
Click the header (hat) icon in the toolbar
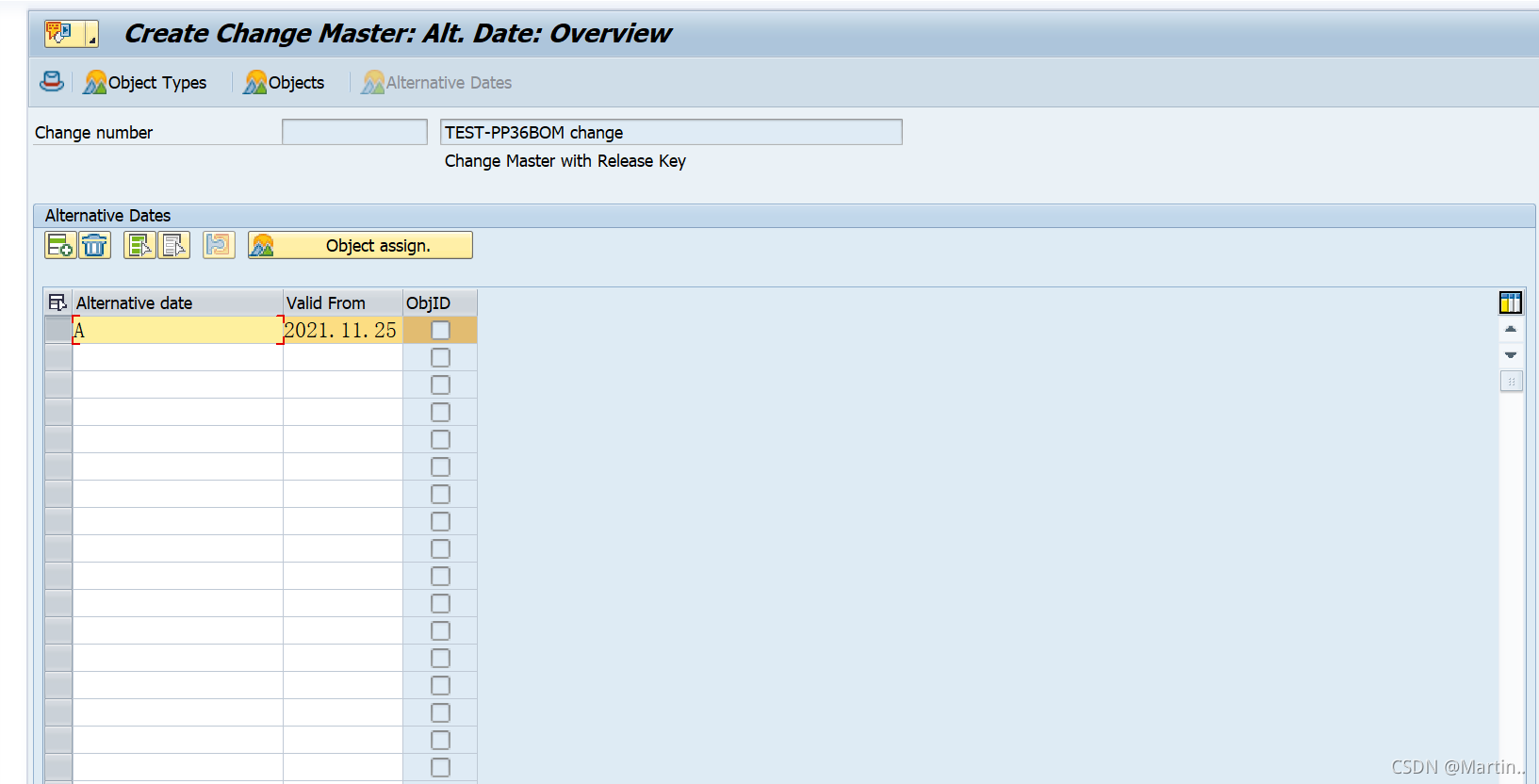(x=52, y=82)
